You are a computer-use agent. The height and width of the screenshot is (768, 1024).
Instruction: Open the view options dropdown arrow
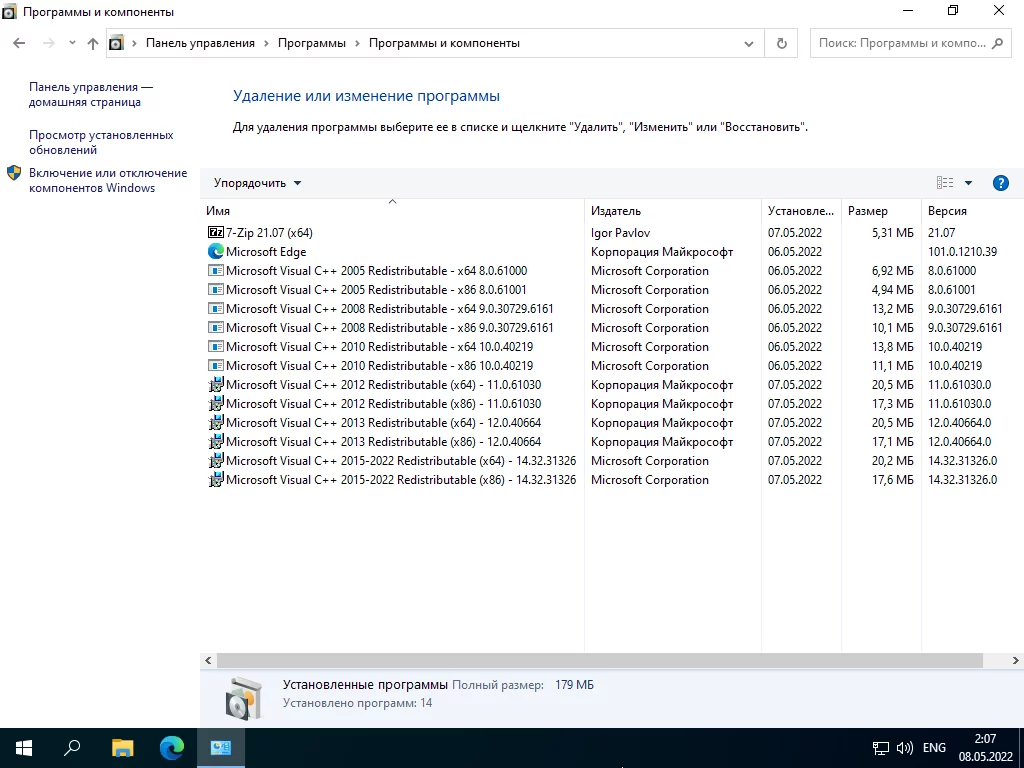click(968, 183)
